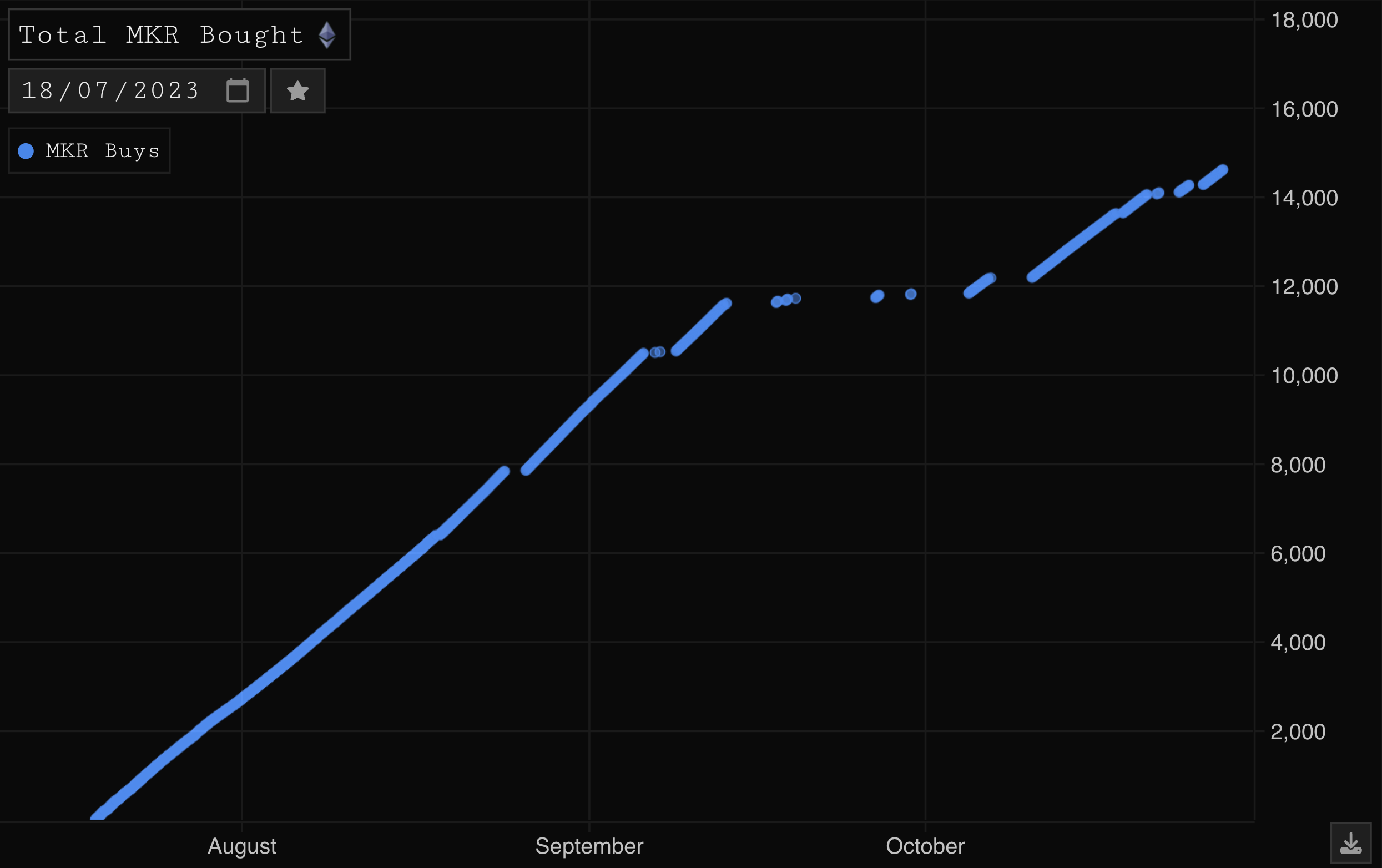The height and width of the screenshot is (868, 1382).
Task: Click the 6,000 y-axis label
Action: coord(1298,553)
